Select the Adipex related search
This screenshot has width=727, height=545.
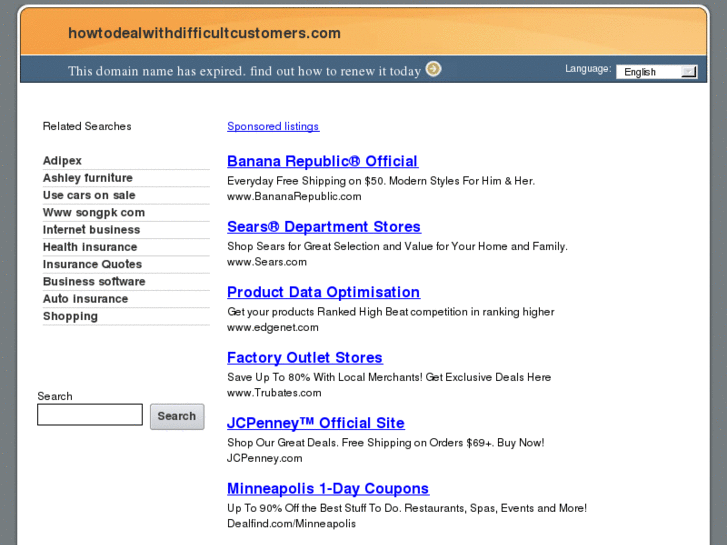click(62, 160)
